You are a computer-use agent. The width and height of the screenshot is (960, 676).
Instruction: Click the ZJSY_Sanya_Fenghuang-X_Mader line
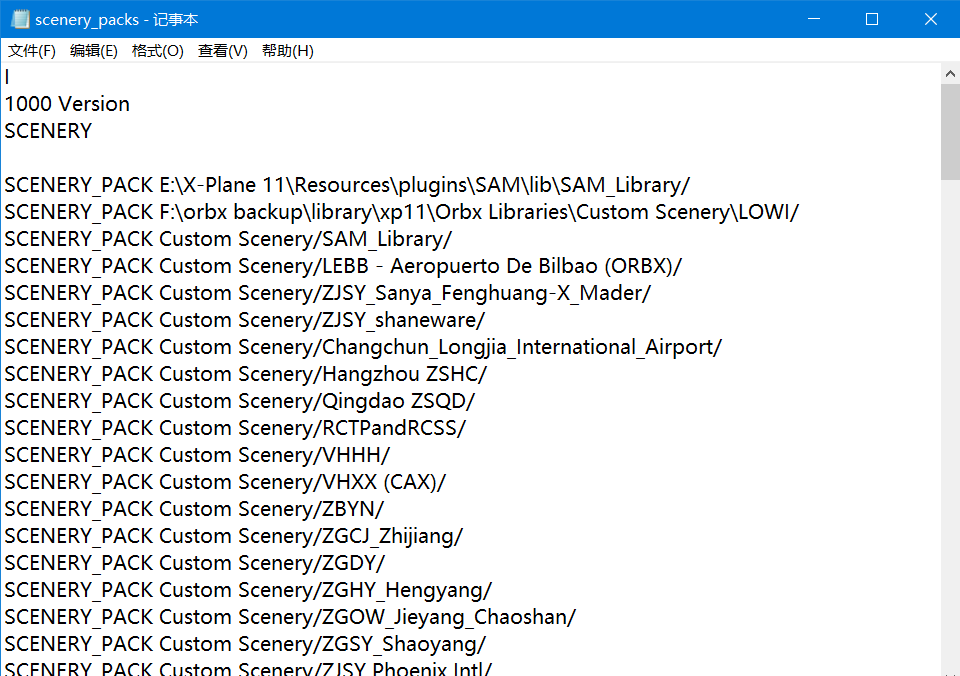pyautogui.click(x=328, y=293)
